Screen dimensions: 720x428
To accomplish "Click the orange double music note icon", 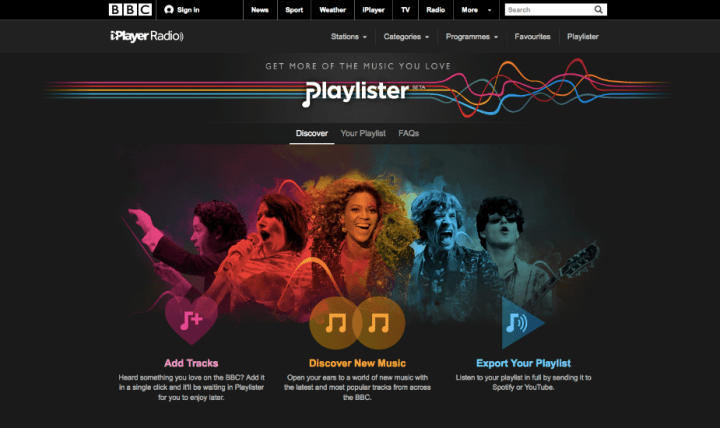I will coord(357,323).
